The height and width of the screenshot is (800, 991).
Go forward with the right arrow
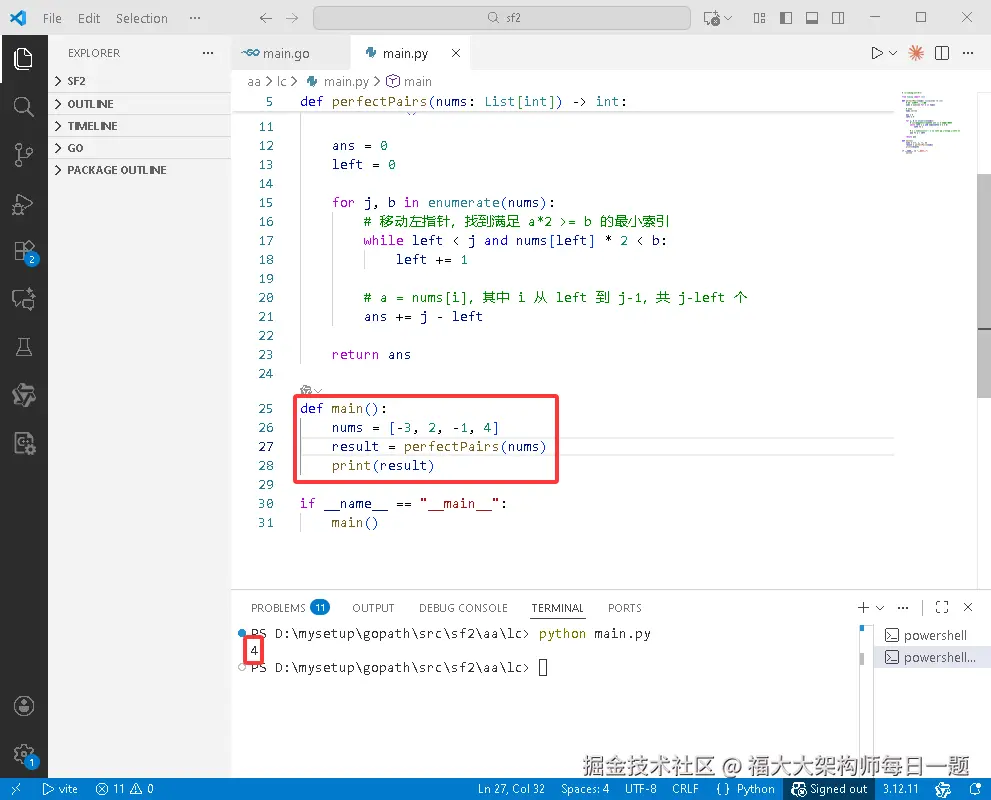tap(291, 18)
